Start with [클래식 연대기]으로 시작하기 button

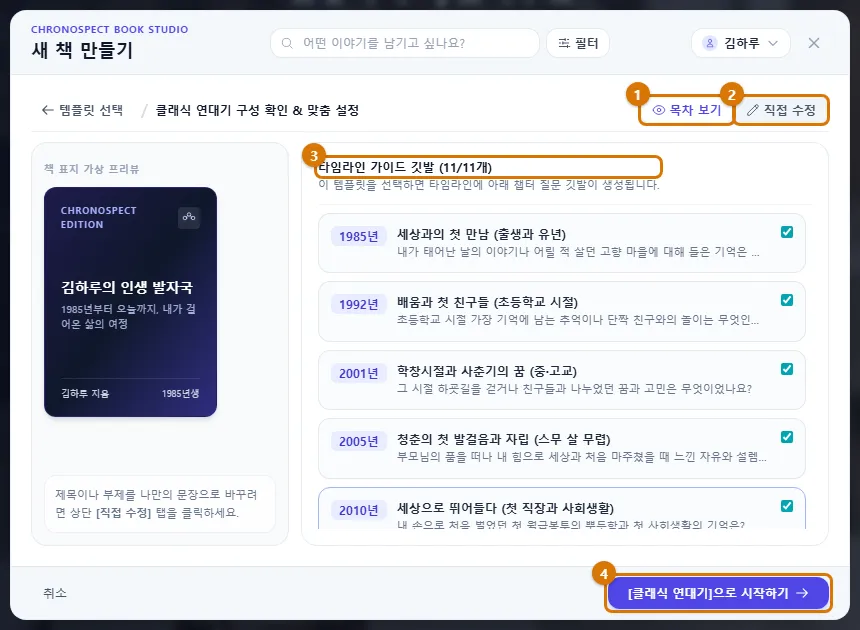pos(718,593)
